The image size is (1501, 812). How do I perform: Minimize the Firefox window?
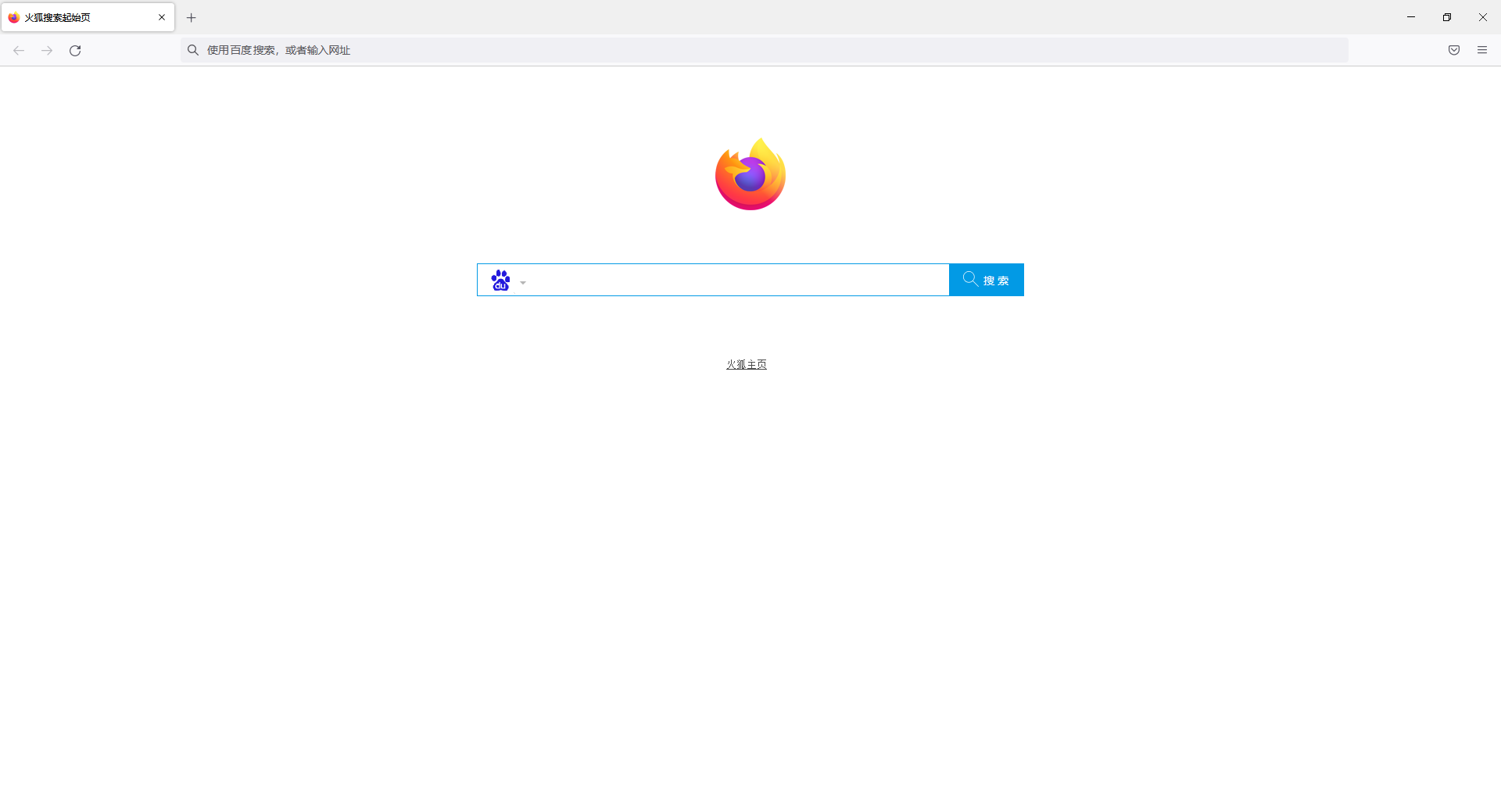[1410, 17]
